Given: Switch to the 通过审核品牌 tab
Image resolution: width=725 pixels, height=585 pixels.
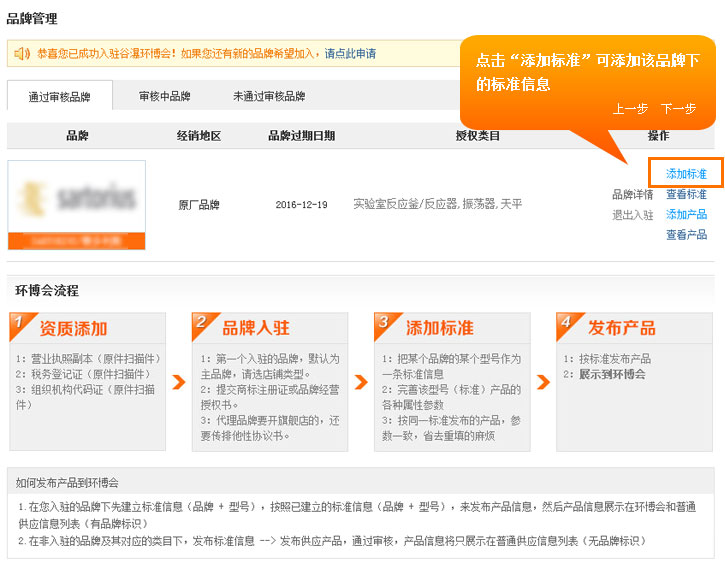Looking at the screenshot, I should 59,97.
